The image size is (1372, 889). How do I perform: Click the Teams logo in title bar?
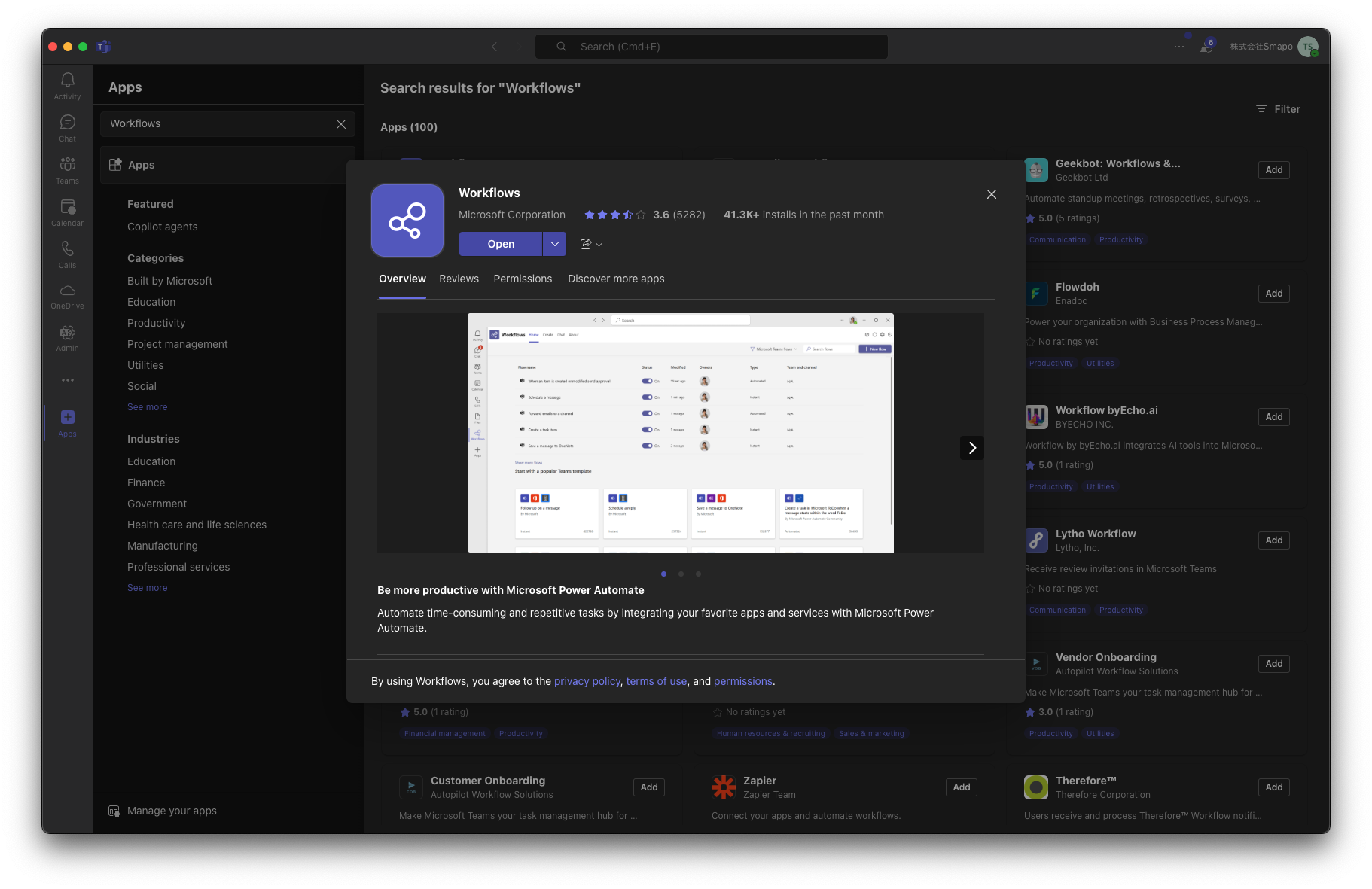coord(104,47)
